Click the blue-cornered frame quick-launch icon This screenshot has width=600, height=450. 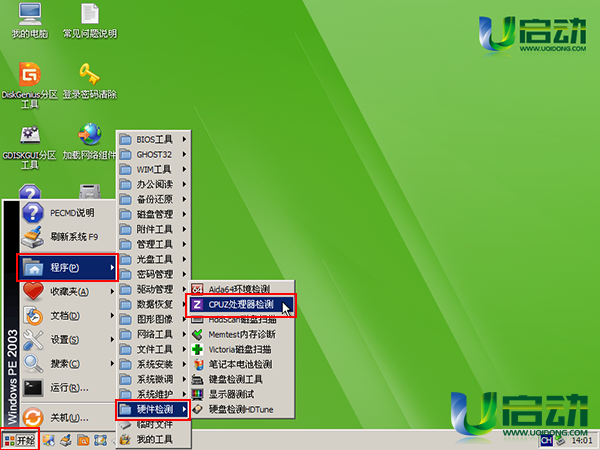click(x=100, y=440)
